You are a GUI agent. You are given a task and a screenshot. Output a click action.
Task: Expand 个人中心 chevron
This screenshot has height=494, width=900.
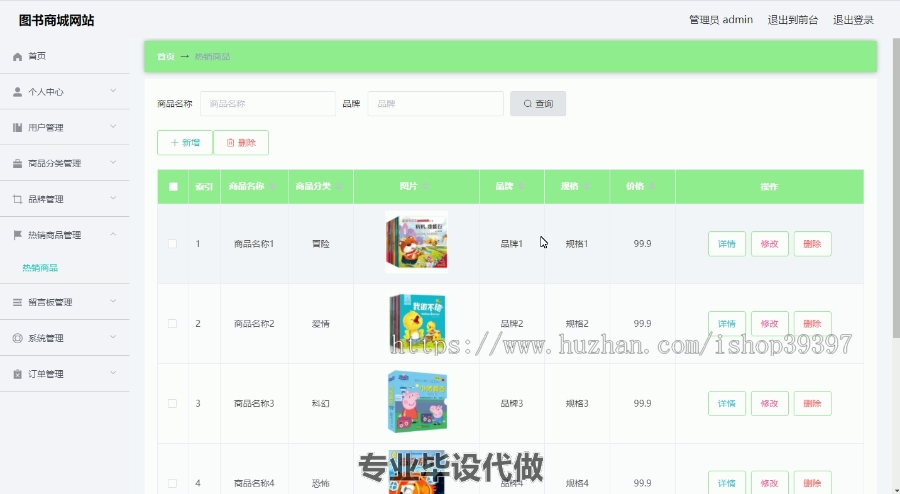tap(113, 91)
